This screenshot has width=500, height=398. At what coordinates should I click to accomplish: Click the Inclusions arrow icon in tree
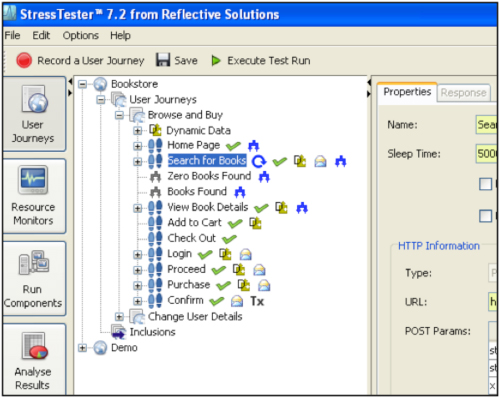point(119,332)
